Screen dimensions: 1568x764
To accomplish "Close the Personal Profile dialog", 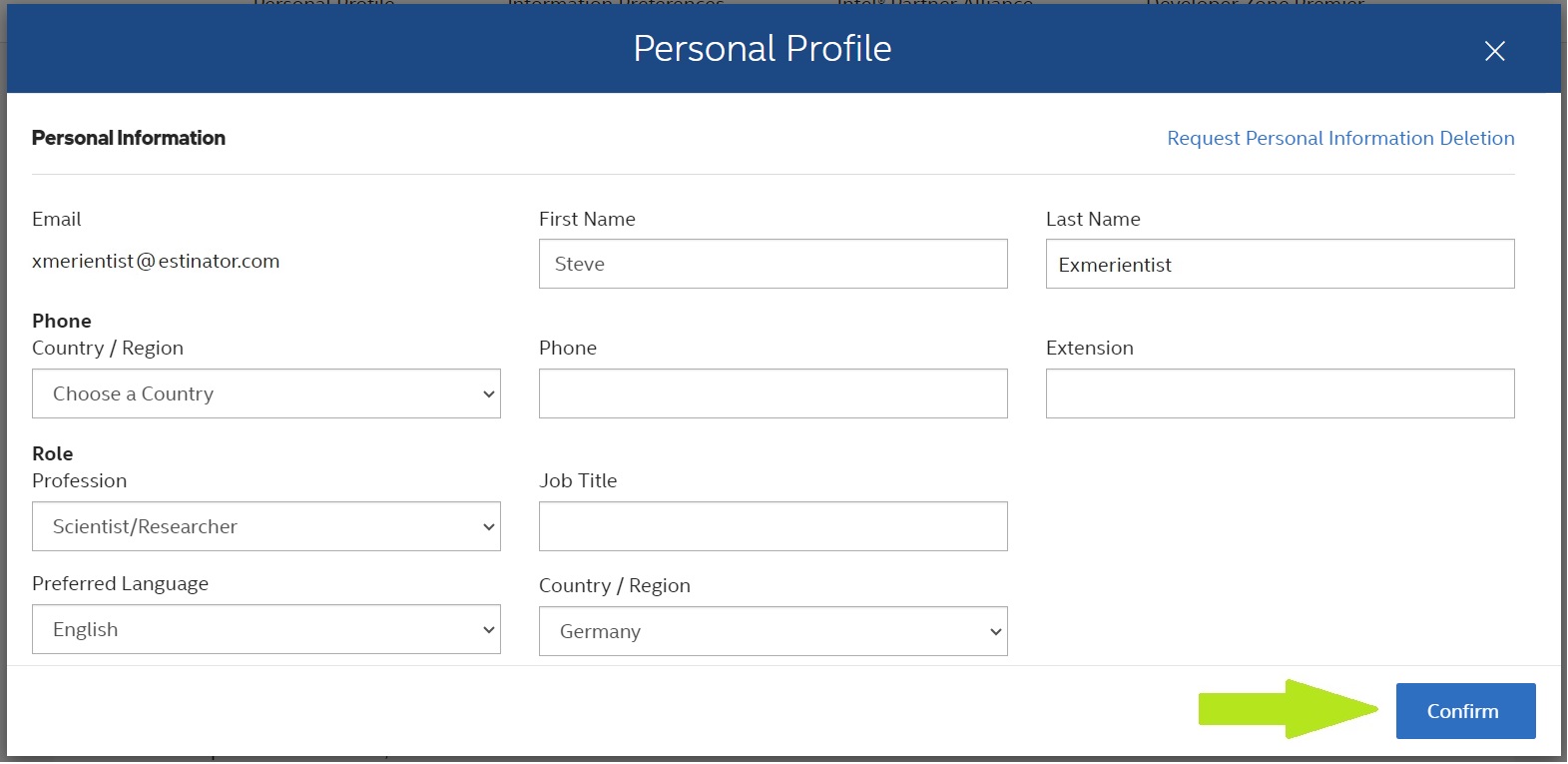I will [x=1494, y=51].
